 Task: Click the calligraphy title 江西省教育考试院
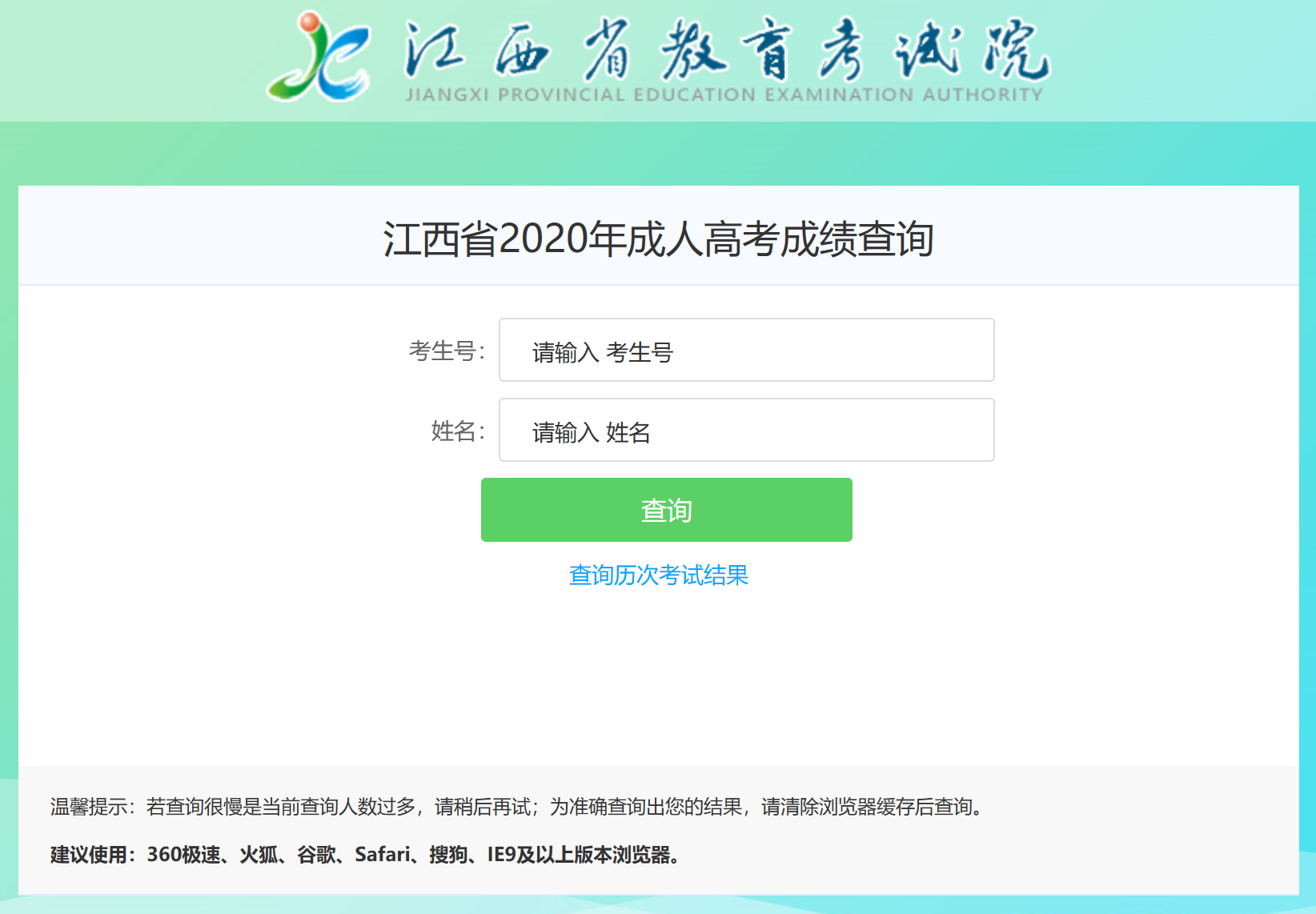(727, 51)
